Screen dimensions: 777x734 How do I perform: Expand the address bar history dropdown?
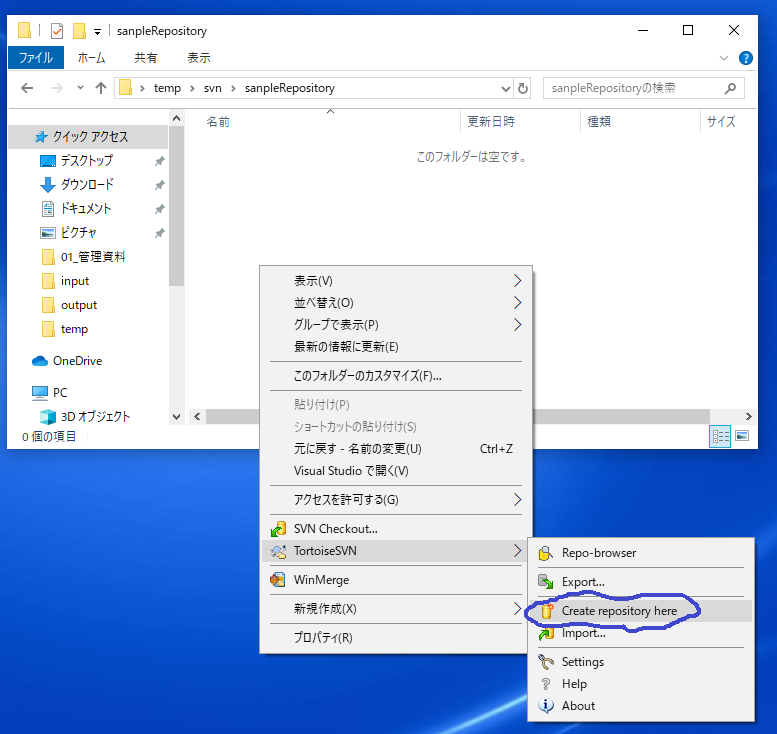[x=505, y=89]
